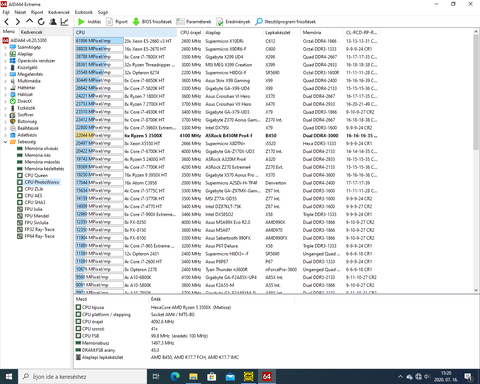Open the Eszközök menu in menu bar

tap(83, 12)
